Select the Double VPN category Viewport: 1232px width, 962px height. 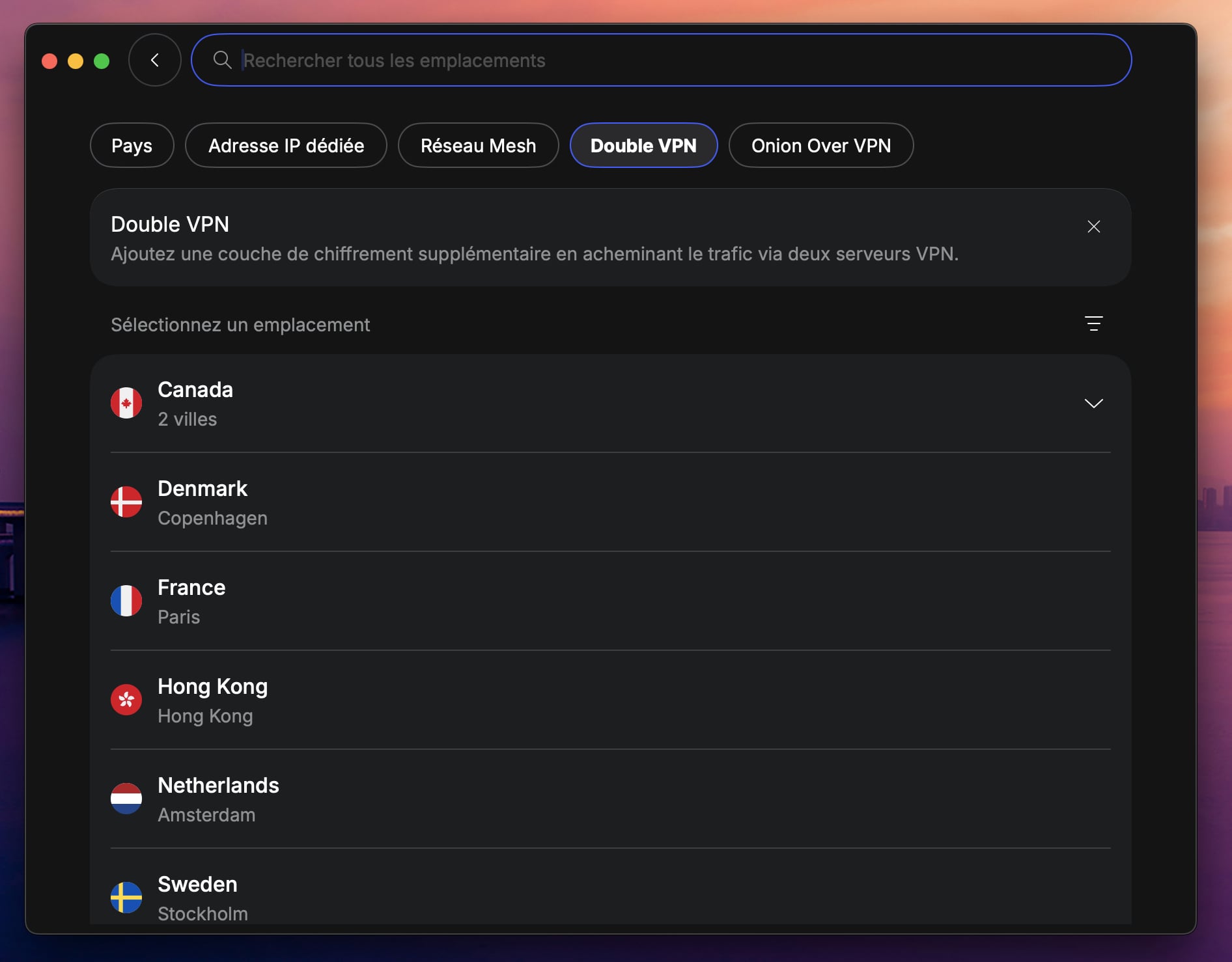click(x=643, y=145)
